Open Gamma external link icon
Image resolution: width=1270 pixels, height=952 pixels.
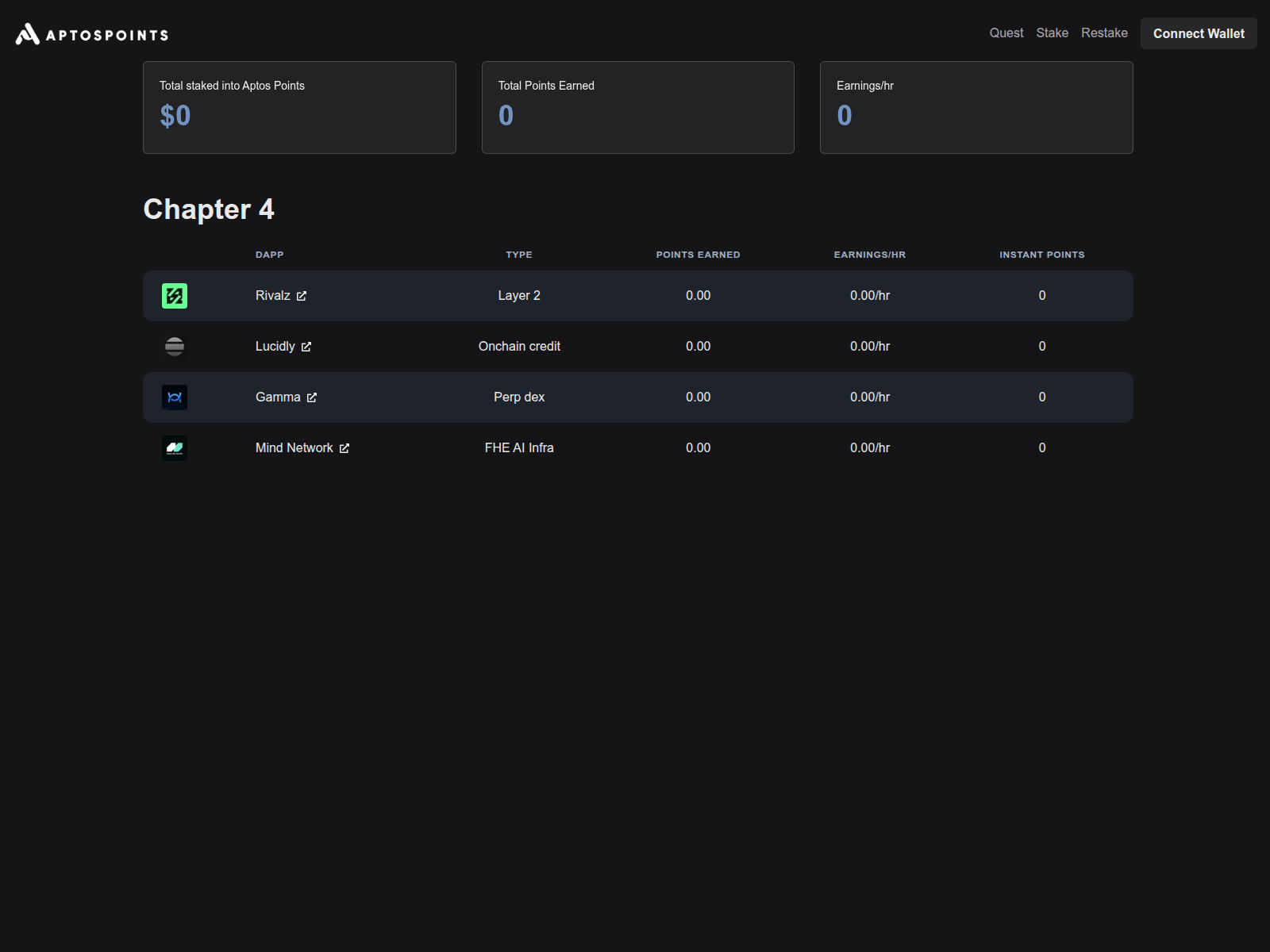click(312, 397)
